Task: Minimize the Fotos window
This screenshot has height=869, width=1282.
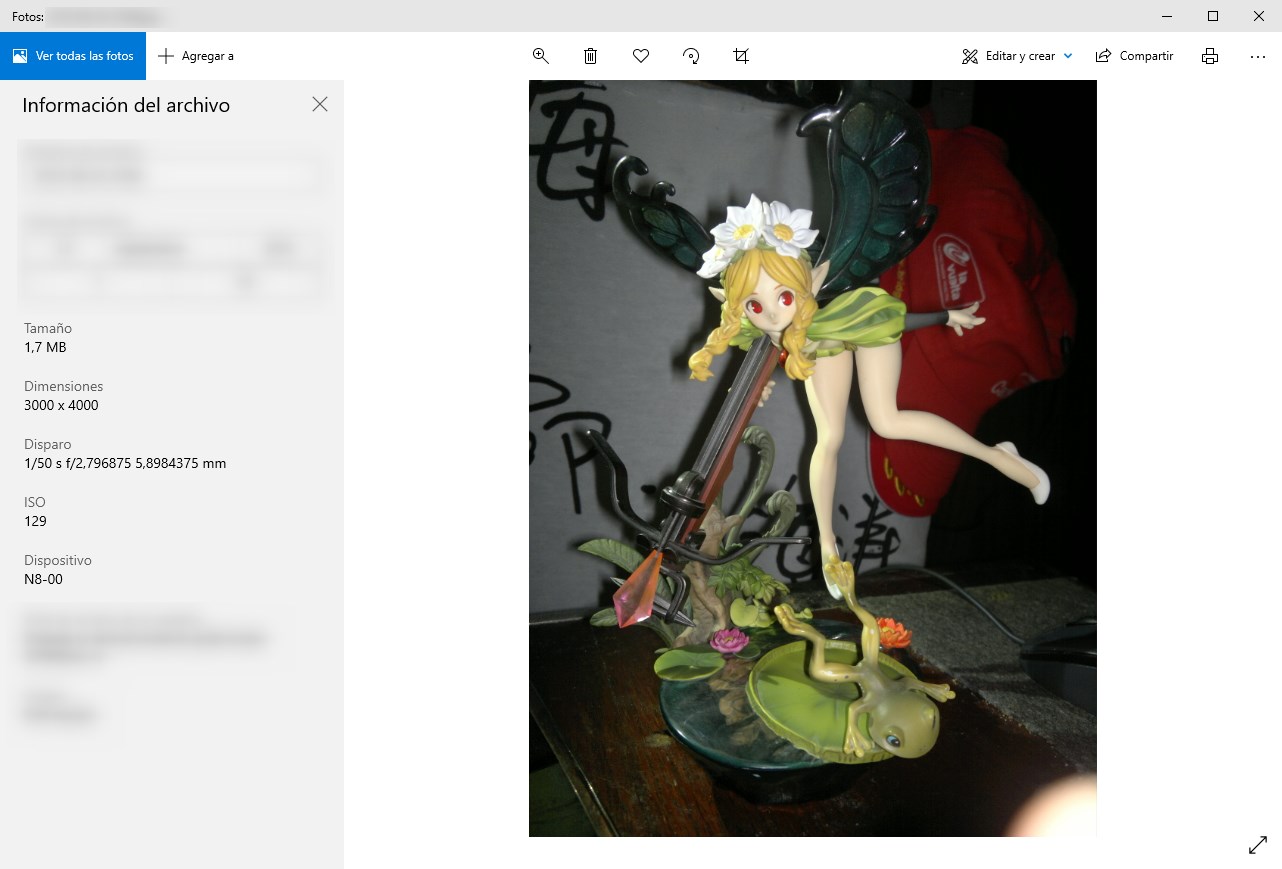Action: click(x=1167, y=16)
